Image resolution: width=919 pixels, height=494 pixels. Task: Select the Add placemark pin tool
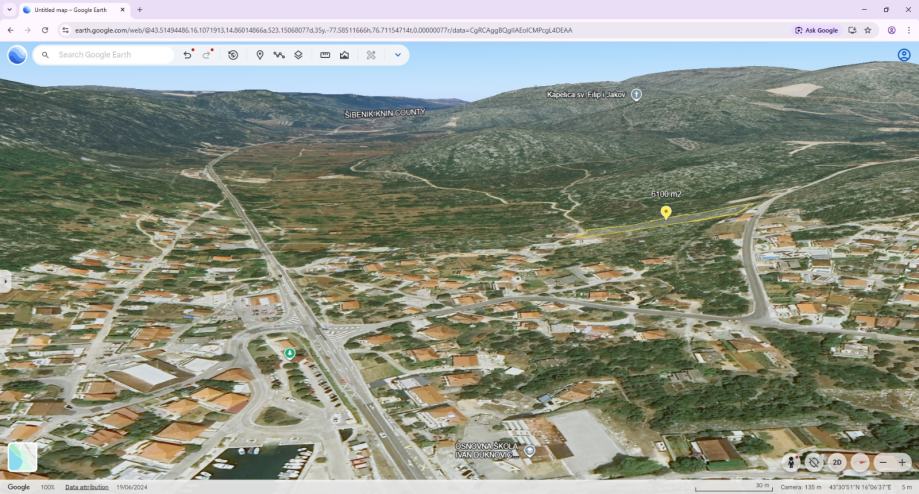tap(260, 55)
